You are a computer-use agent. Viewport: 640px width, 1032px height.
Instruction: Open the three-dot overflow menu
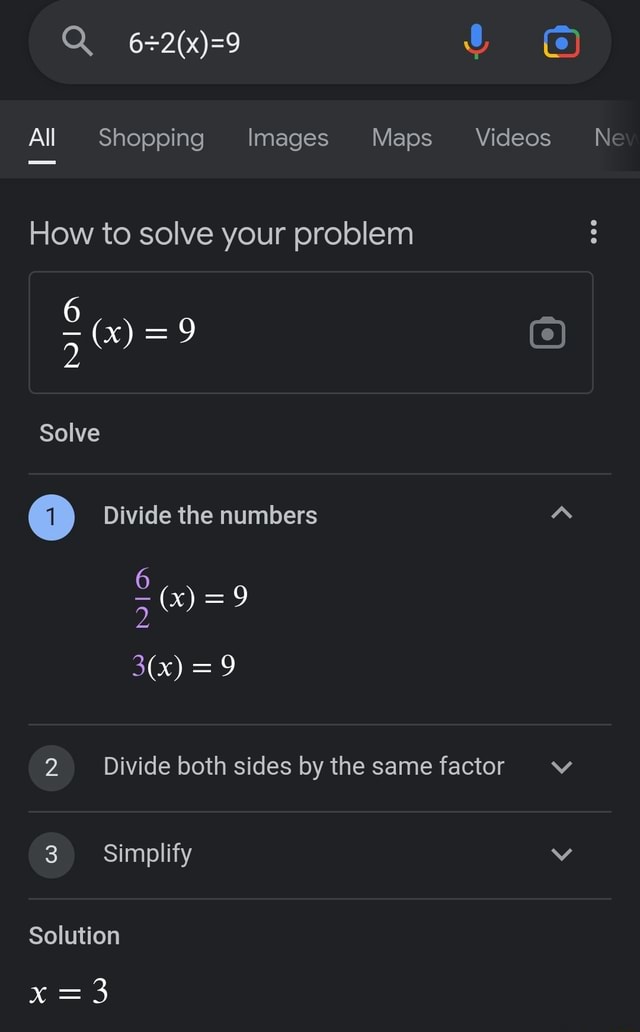(x=593, y=232)
